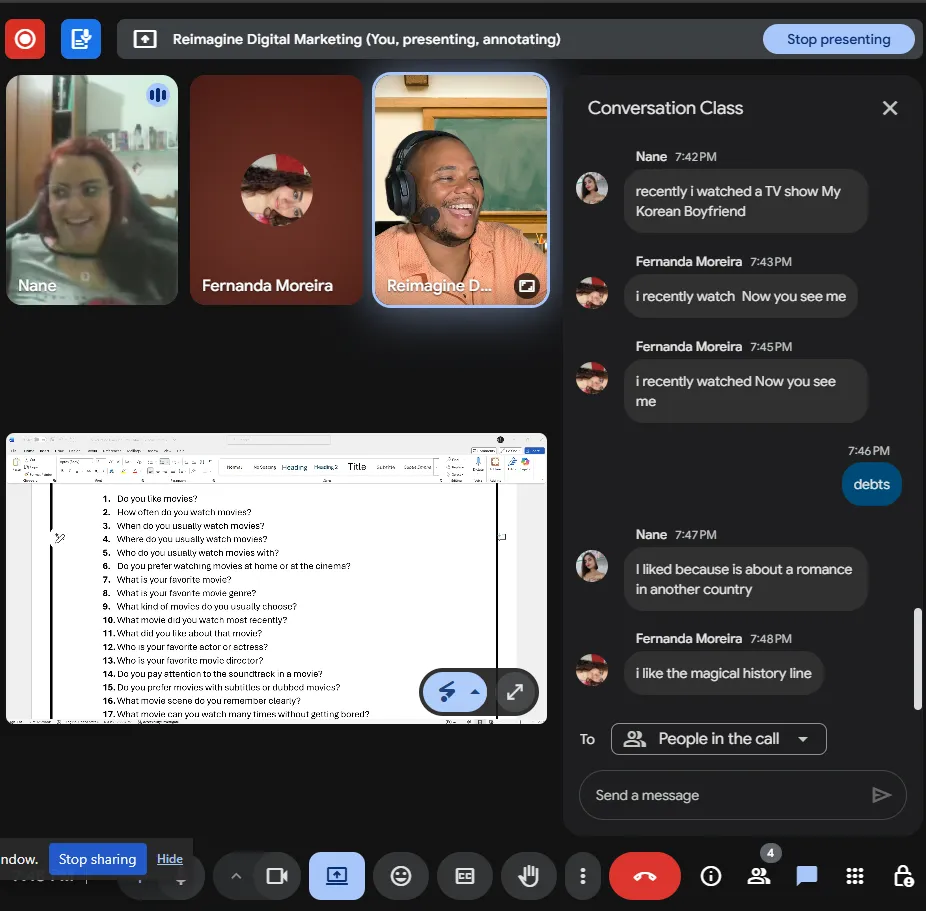Click message 'I liked because is about a romance'
The image size is (926, 911).
[x=745, y=579]
